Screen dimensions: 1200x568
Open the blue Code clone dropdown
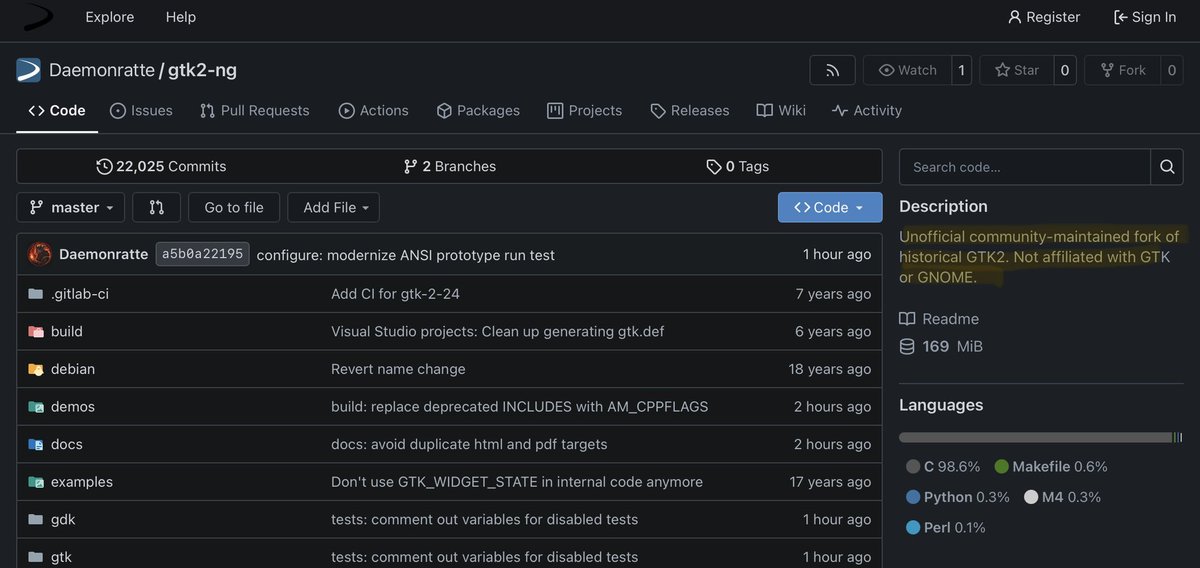830,207
